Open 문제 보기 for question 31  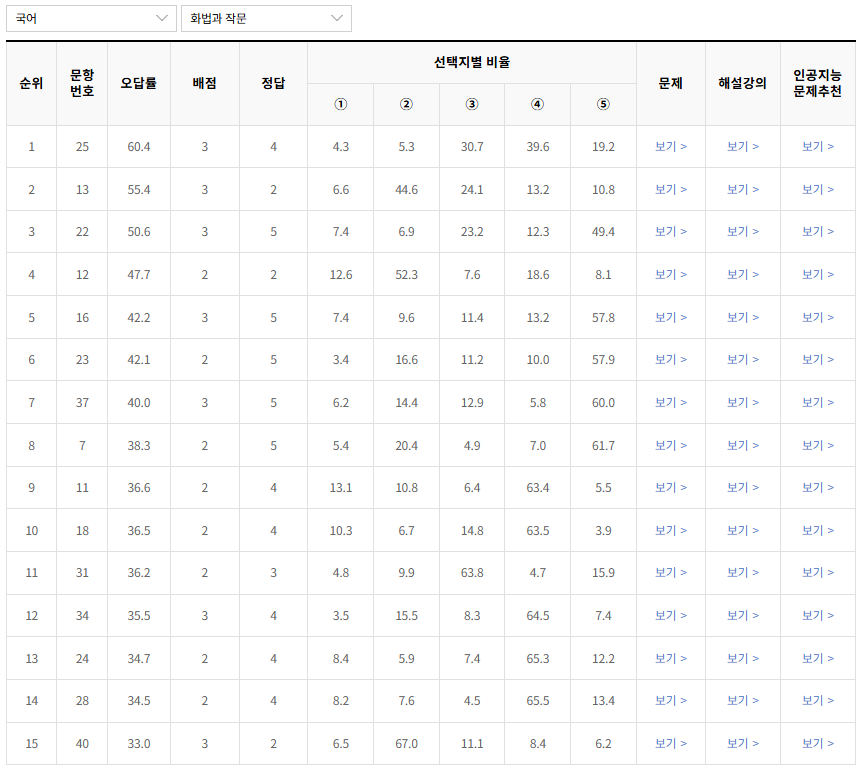(670, 573)
